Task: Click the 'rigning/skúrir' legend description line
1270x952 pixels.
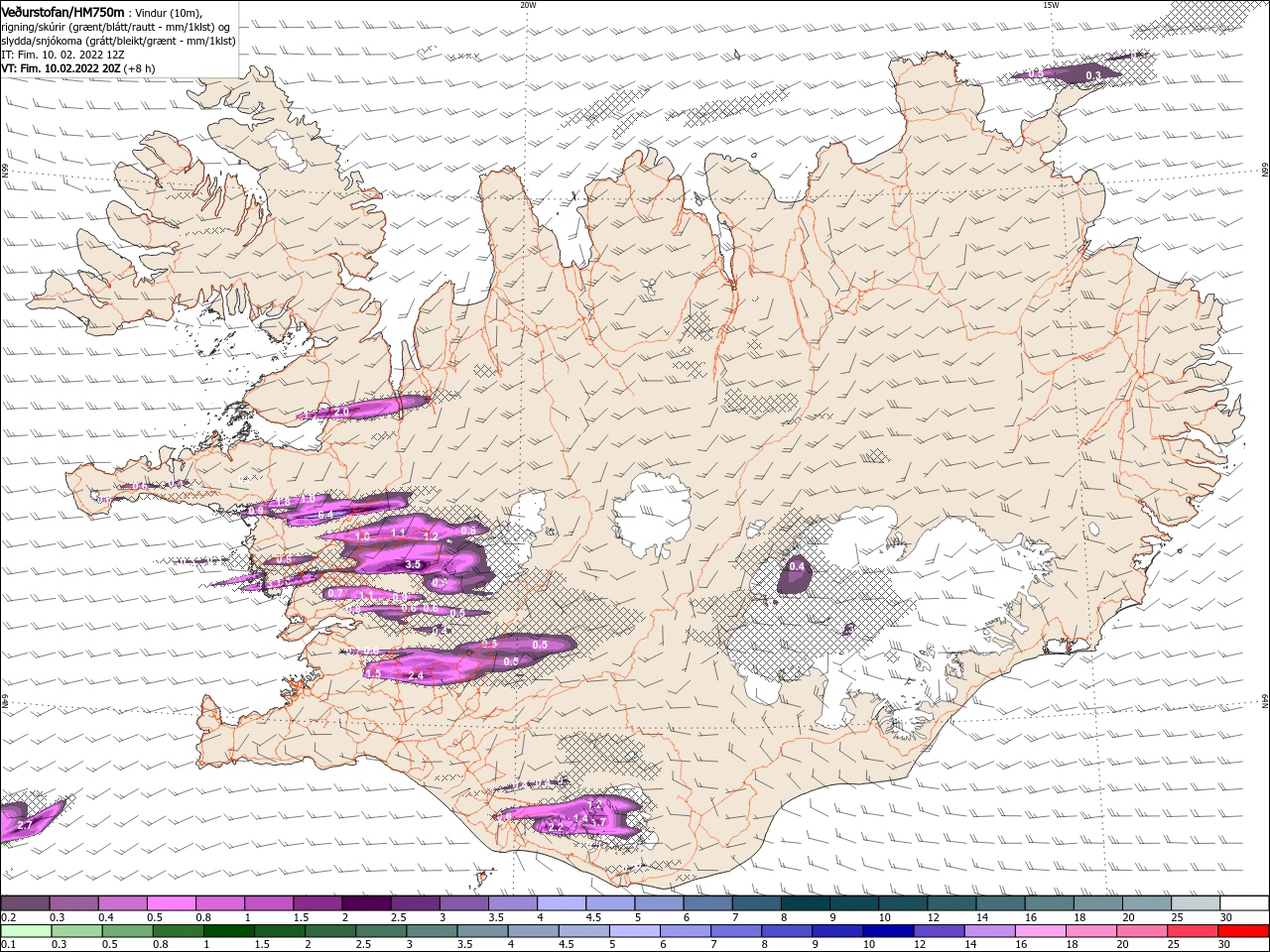Action: coord(116,27)
